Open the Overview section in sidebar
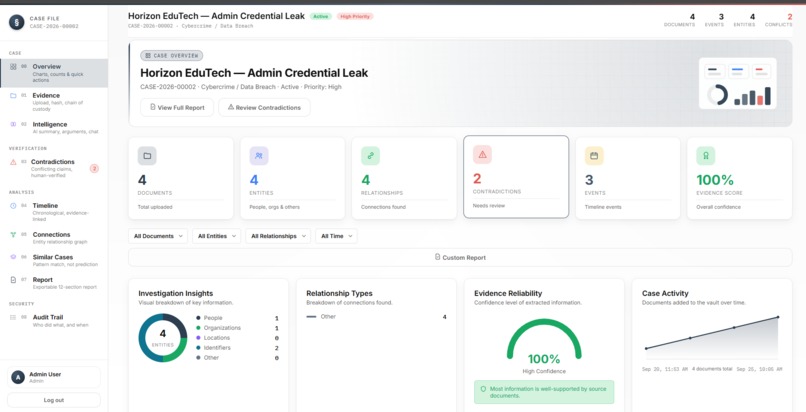Viewport: 806px width, 412px height. tap(54, 73)
